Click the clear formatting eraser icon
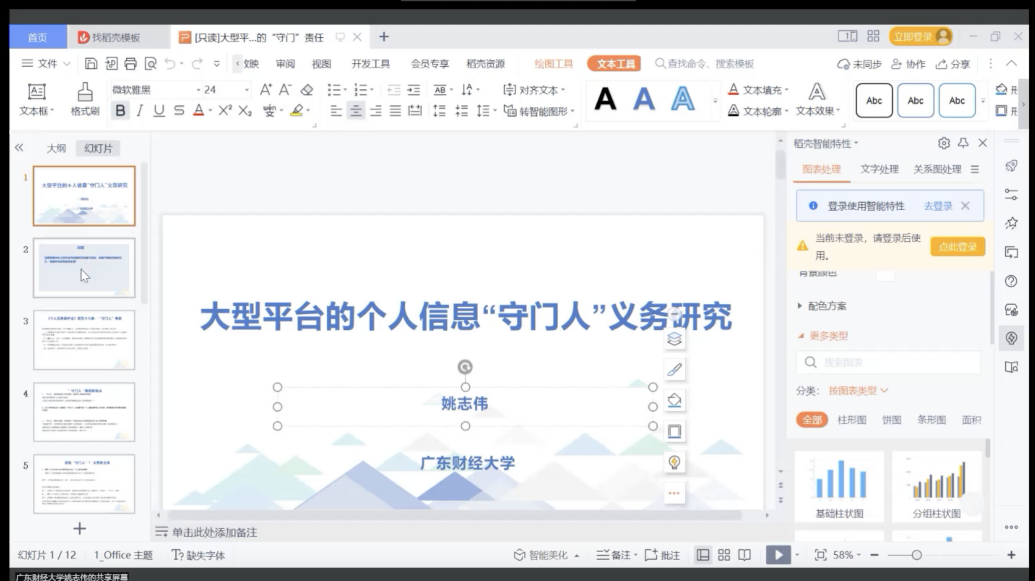The height and width of the screenshot is (581, 1035). pos(307,90)
